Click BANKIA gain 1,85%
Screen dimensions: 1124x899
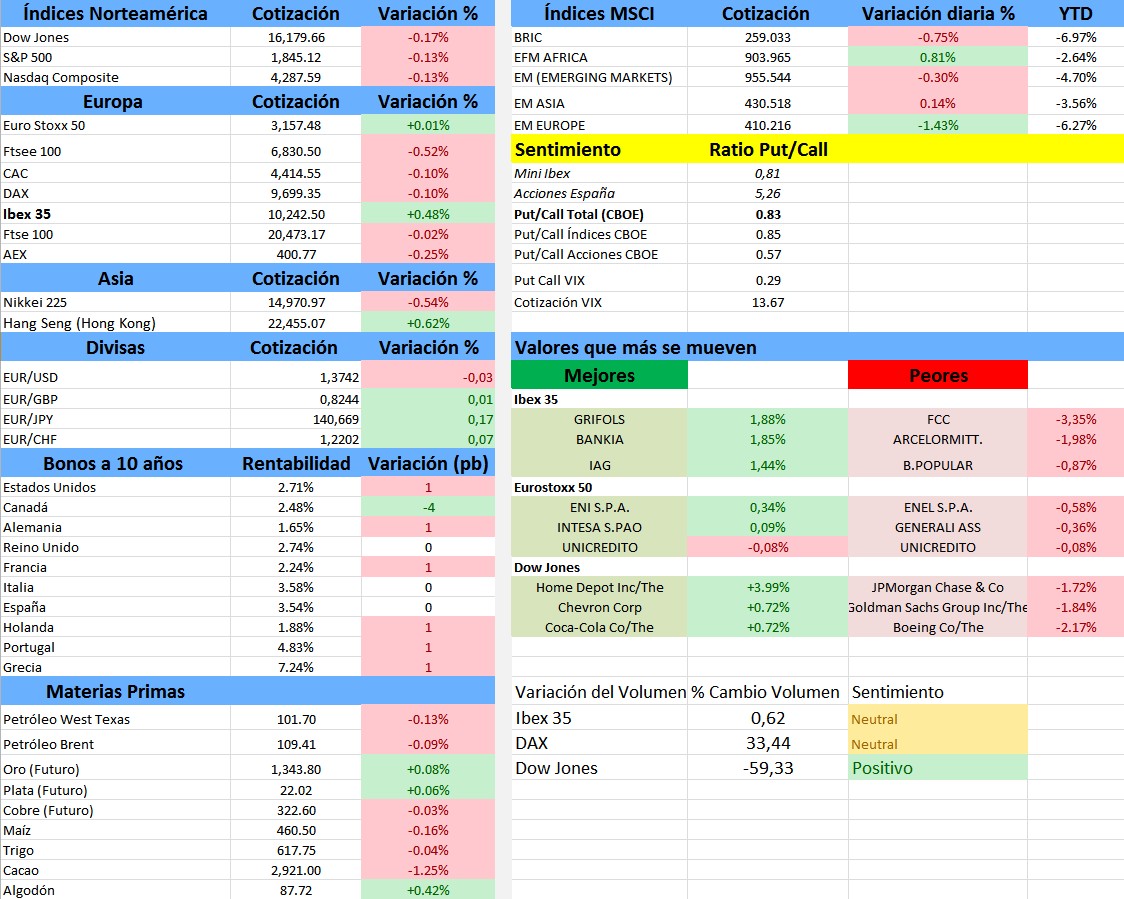point(768,439)
